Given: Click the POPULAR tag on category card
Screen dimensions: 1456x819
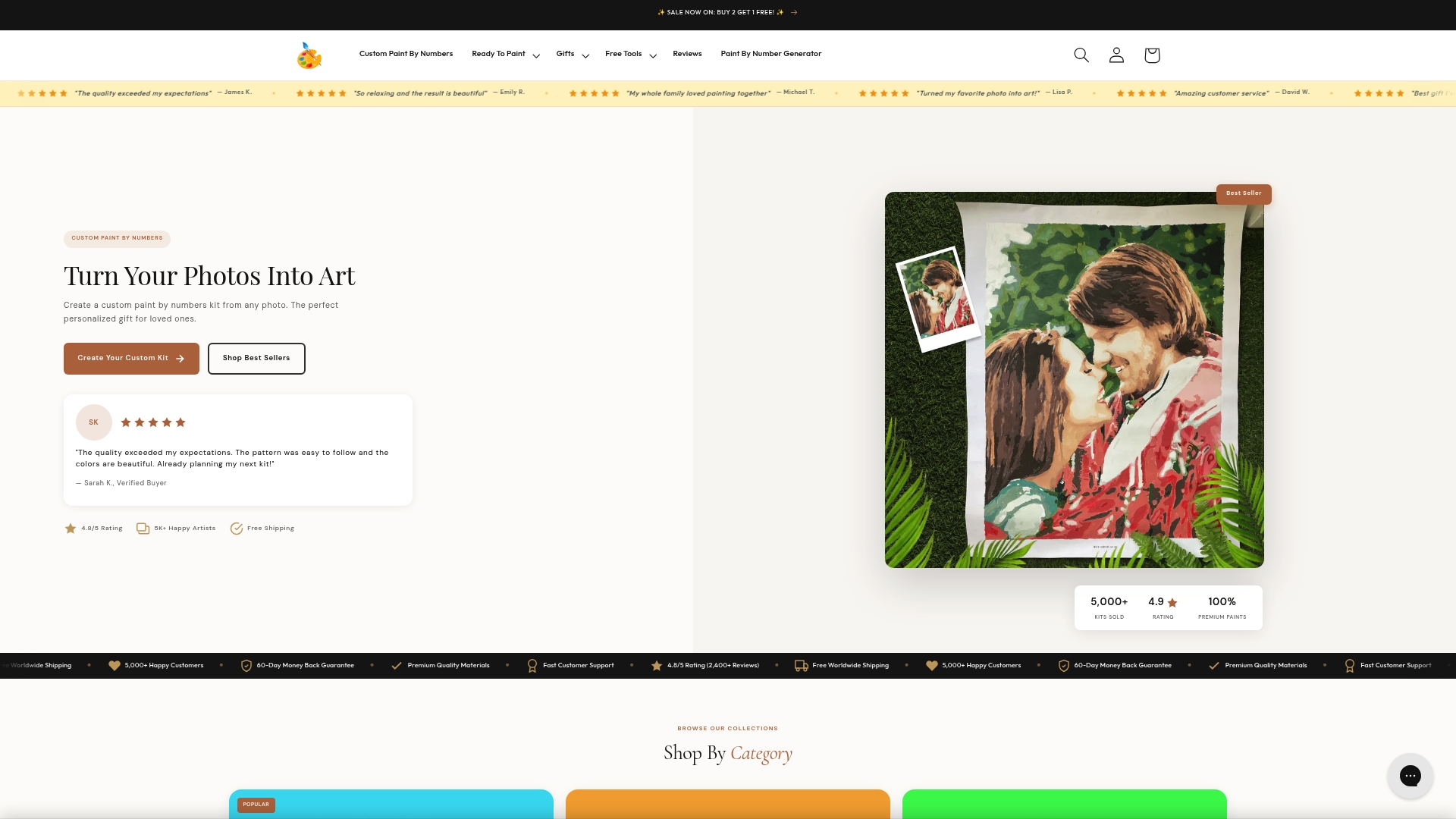Looking at the screenshot, I should click(256, 805).
